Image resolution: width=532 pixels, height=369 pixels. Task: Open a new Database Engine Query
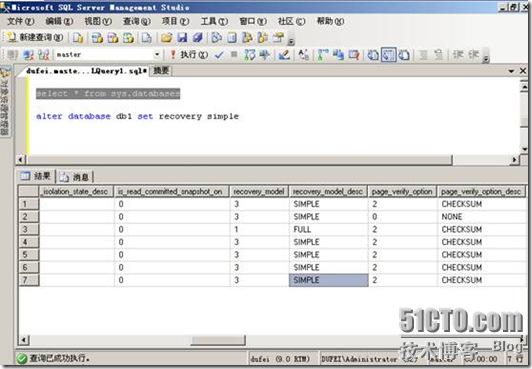[78, 38]
